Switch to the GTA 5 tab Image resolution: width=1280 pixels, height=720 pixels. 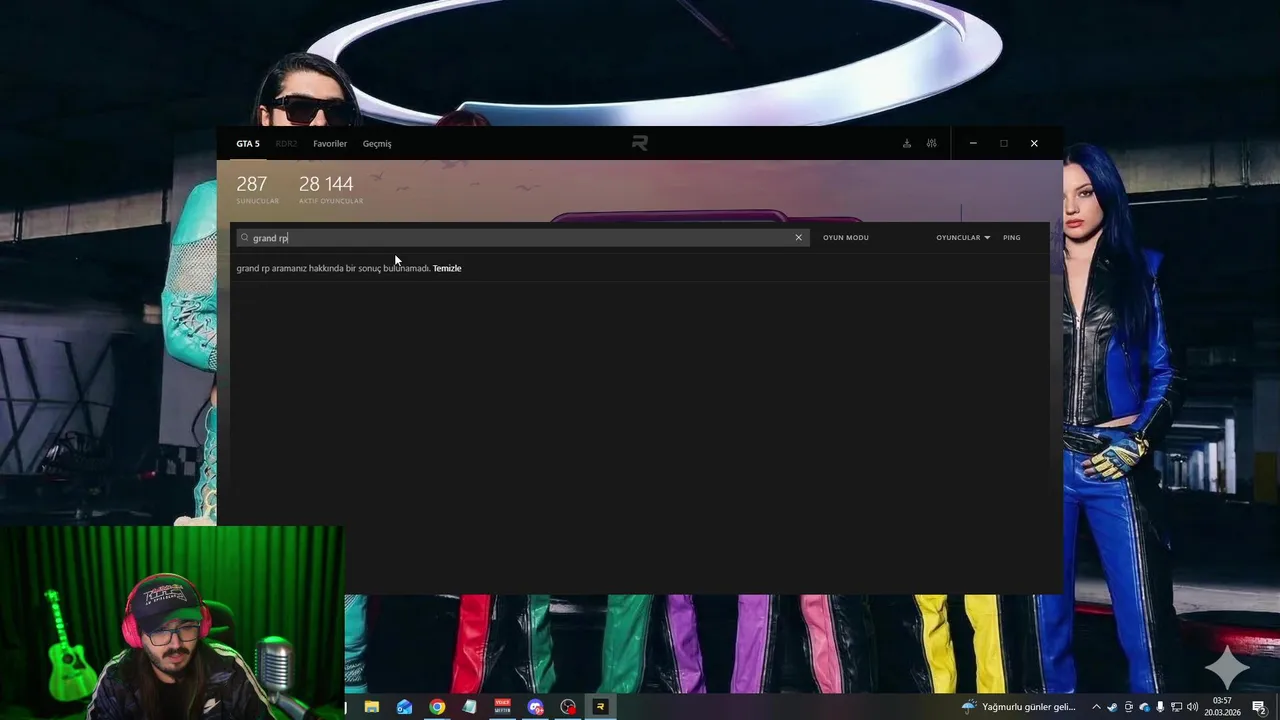point(248,144)
